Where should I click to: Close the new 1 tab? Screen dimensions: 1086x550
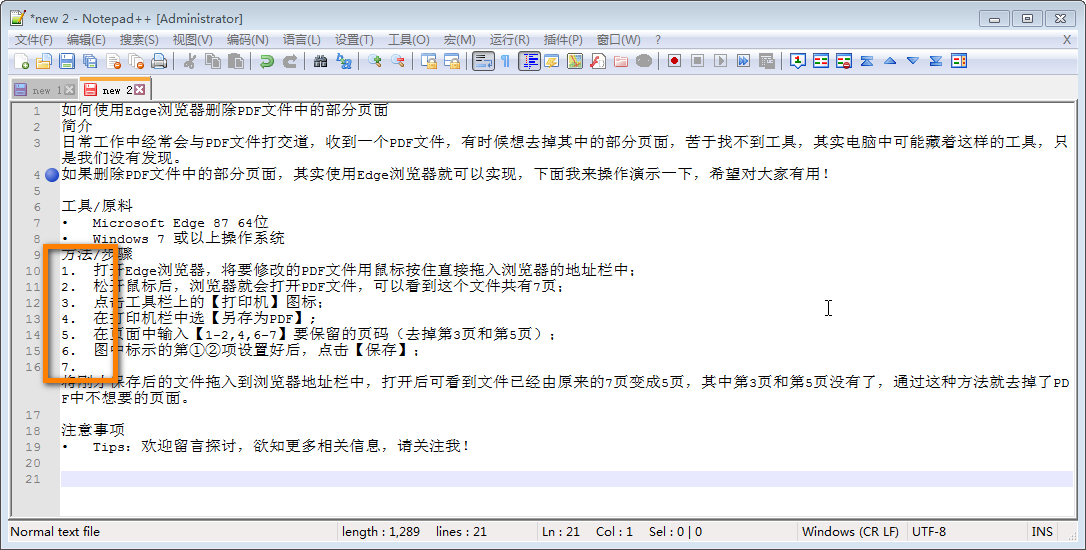pos(69,90)
